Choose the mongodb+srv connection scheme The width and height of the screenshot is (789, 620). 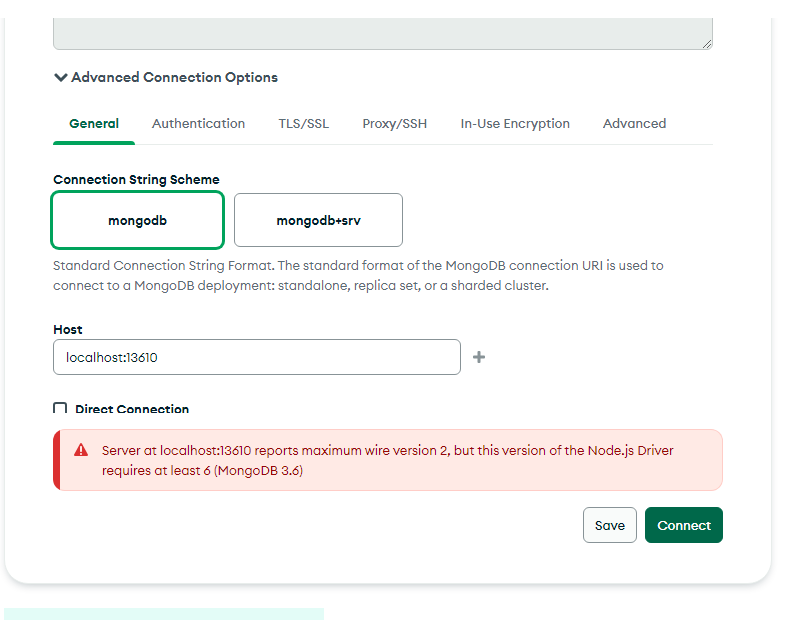coord(318,220)
